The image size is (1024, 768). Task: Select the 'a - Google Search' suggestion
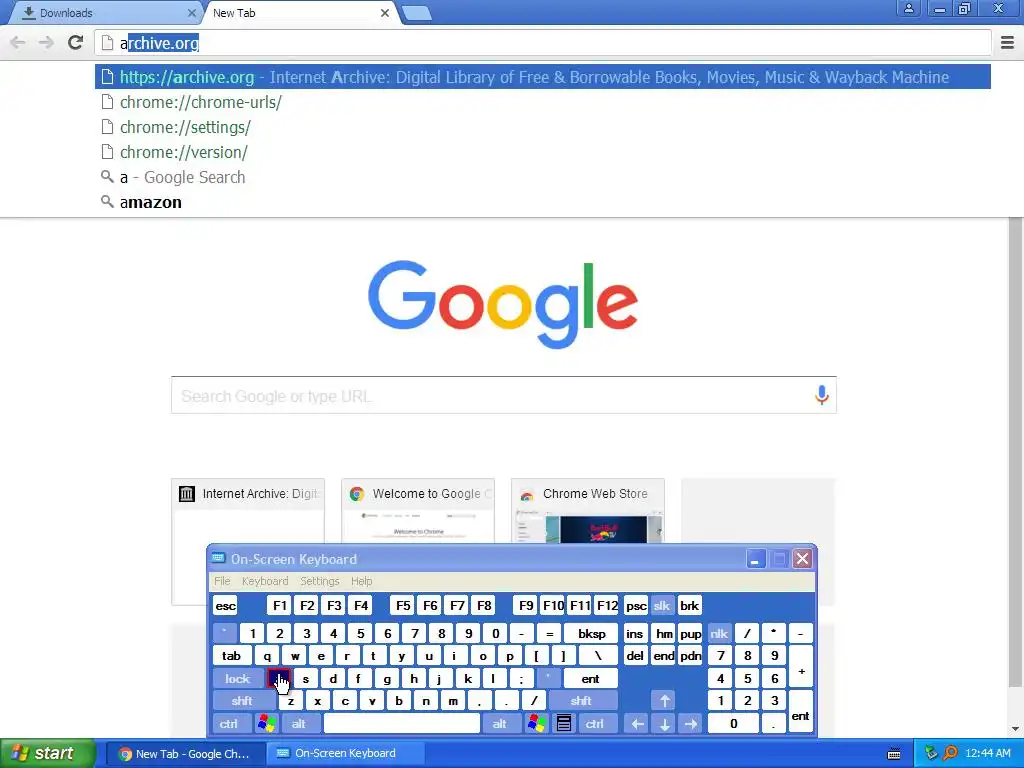point(542,177)
